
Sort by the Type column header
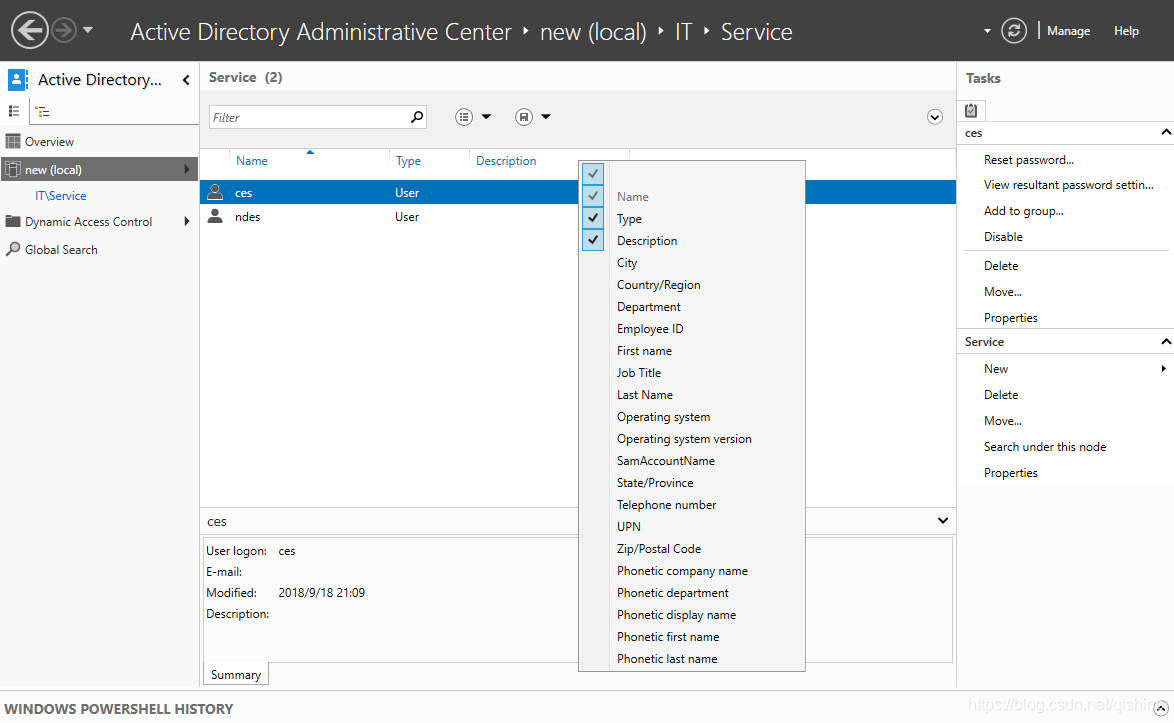click(x=408, y=160)
